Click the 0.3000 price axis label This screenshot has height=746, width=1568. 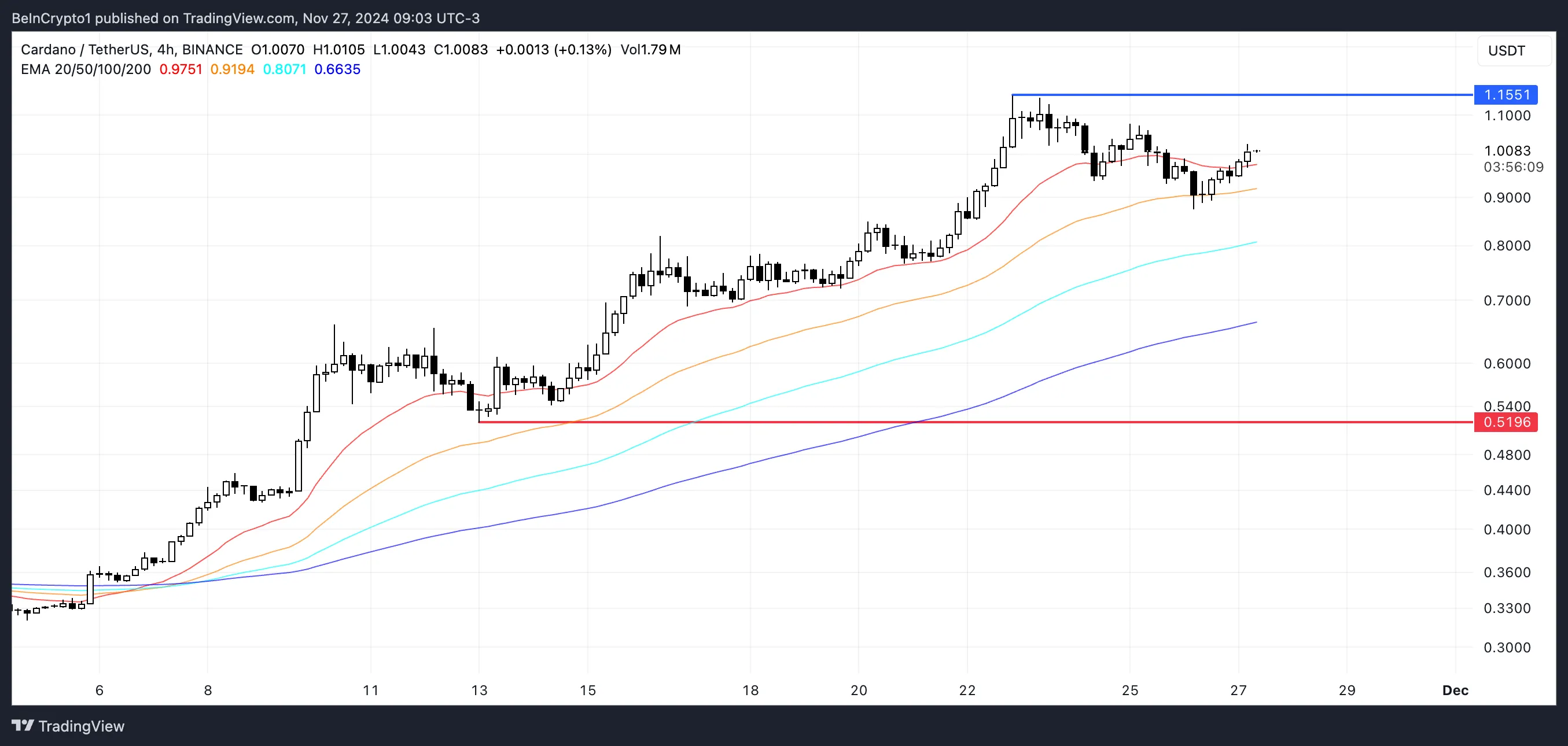pyautogui.click(x=1507, y=648)
